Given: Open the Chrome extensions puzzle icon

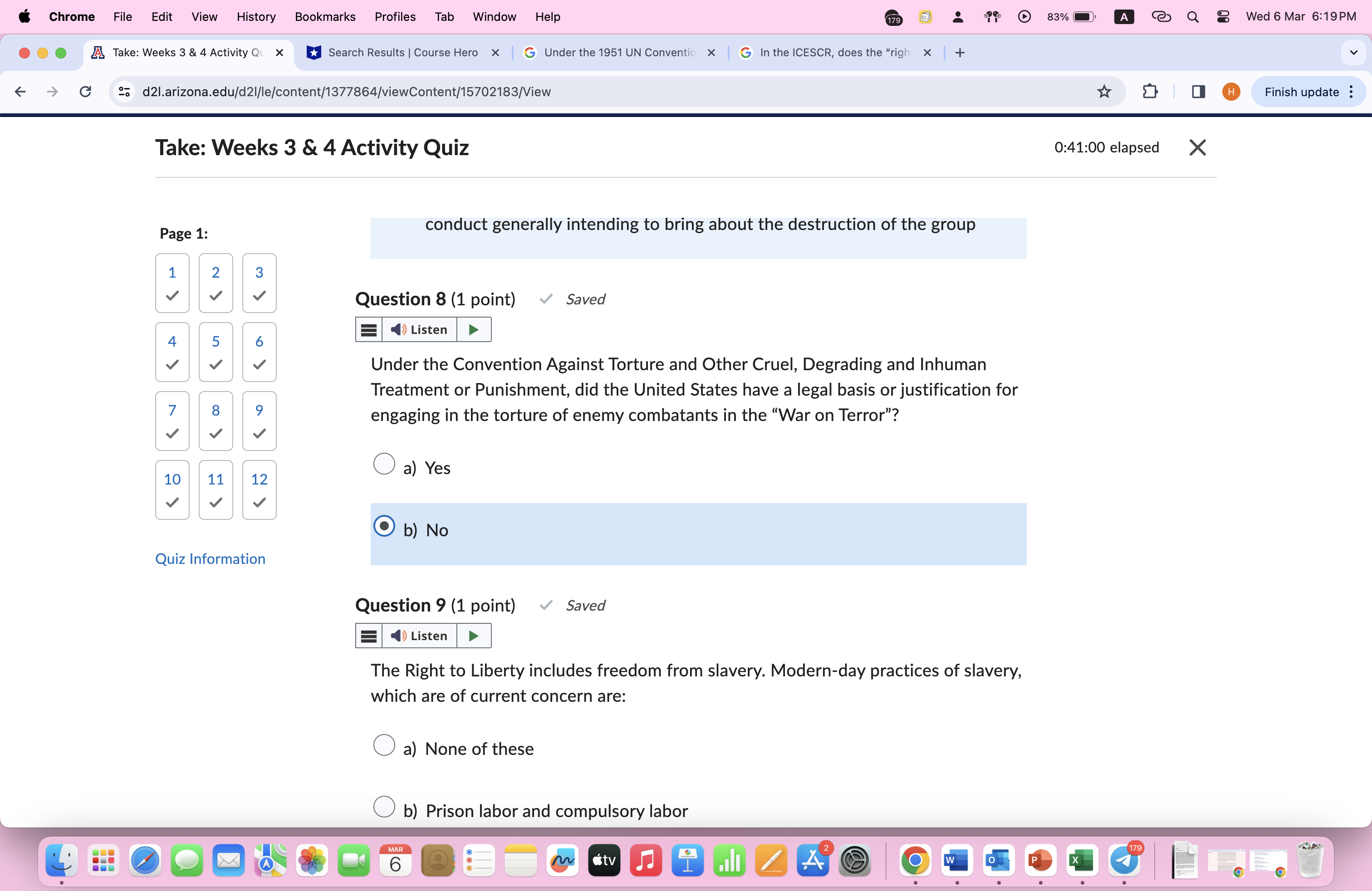Looking at the screenshot, I should point(1150,92).
